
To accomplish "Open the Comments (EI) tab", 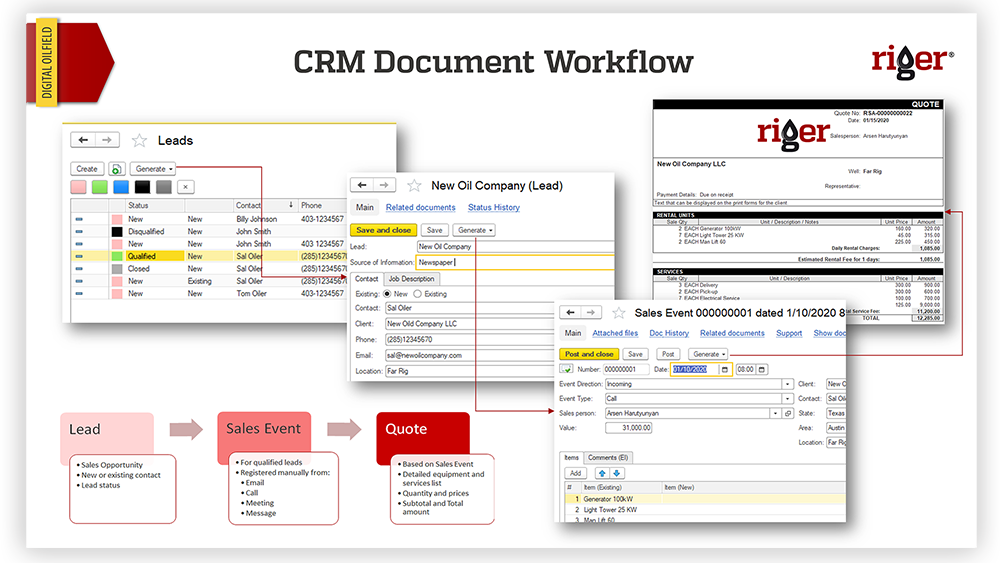I will coord(609,457).
